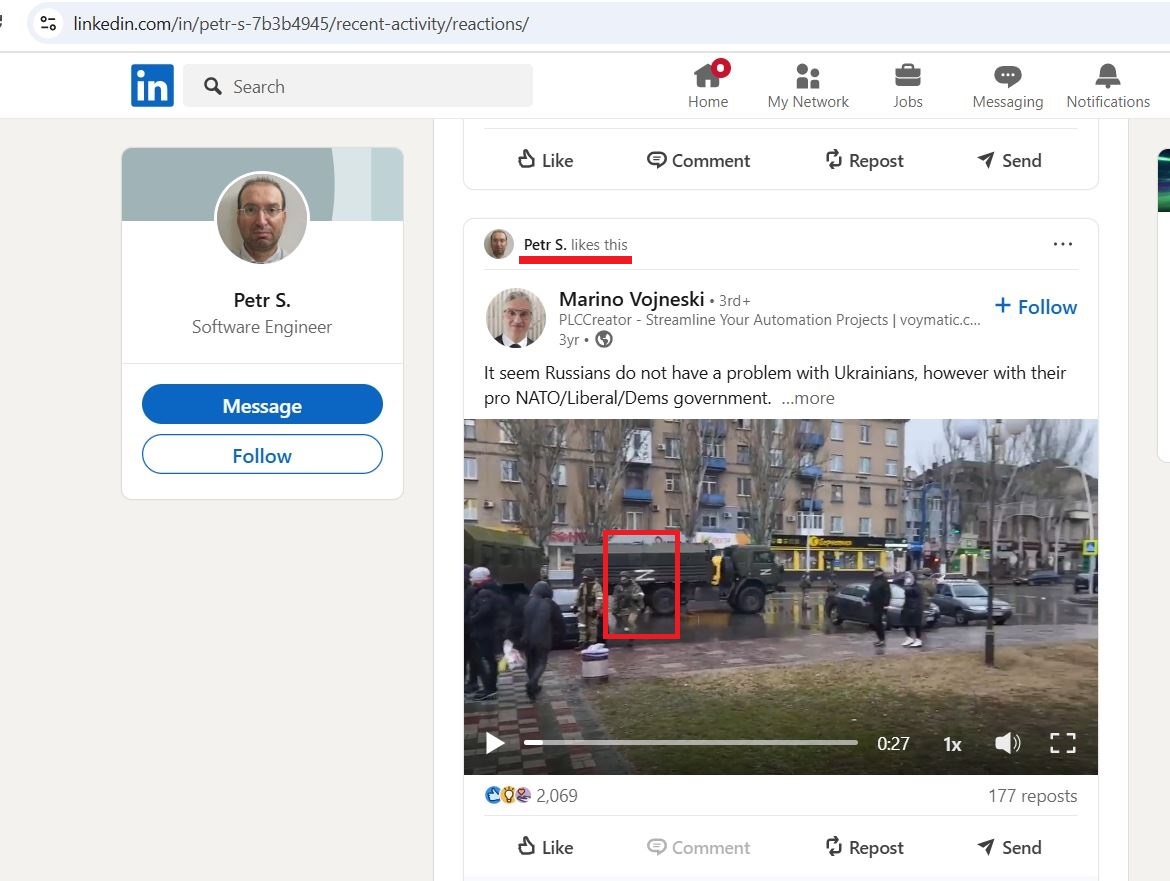Like the previous post at top
Viewport: 1170px width, 881px height.
click(545, 160)
